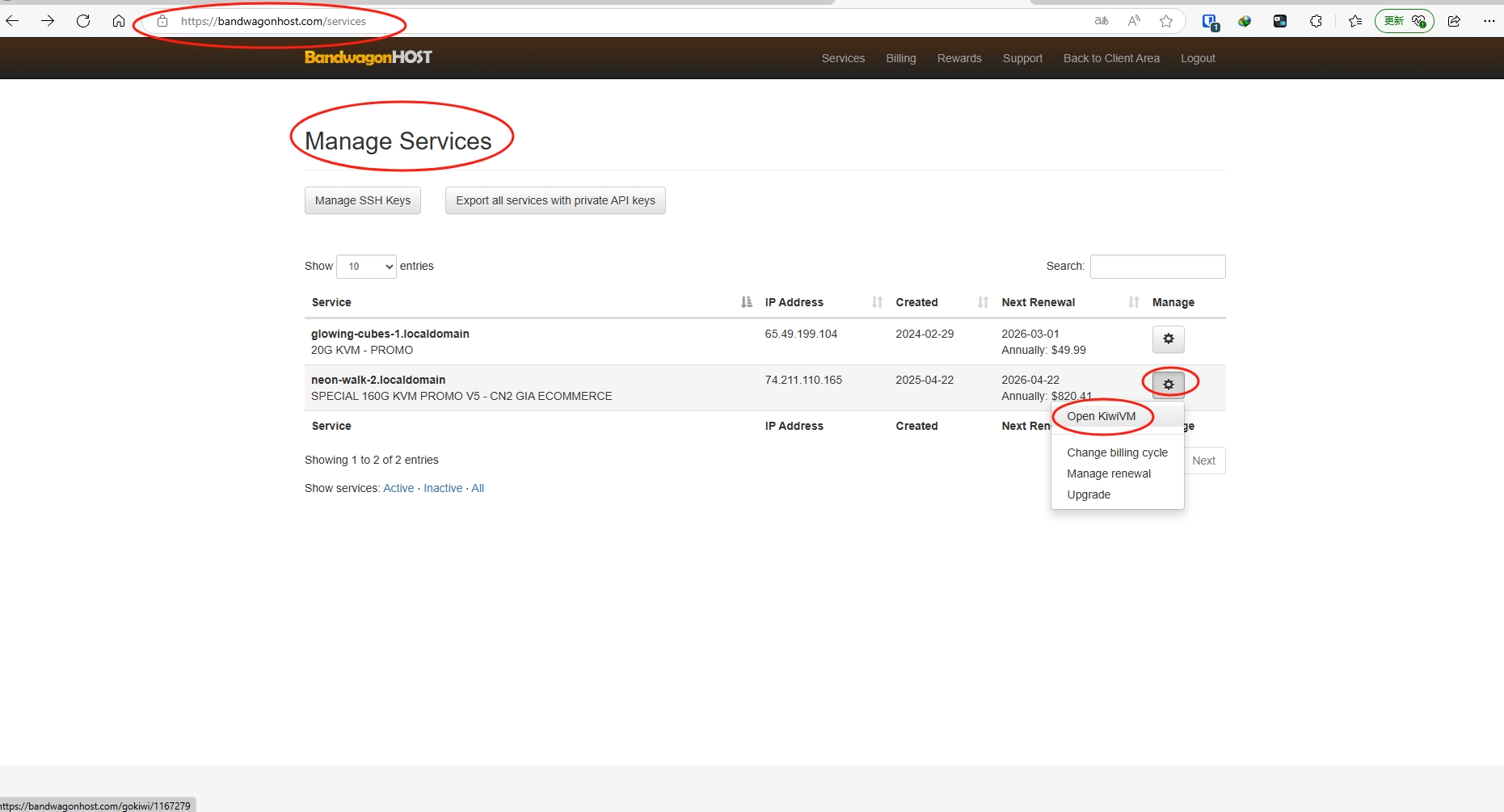Open gear menu for glowing-cubes-1 service
This screenshot has height=812, width=1504.
point(1169,339)
